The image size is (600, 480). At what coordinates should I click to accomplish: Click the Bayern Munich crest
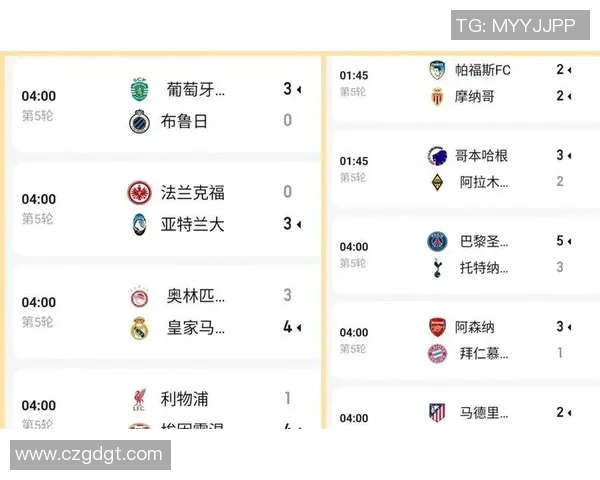click(436, 353)
